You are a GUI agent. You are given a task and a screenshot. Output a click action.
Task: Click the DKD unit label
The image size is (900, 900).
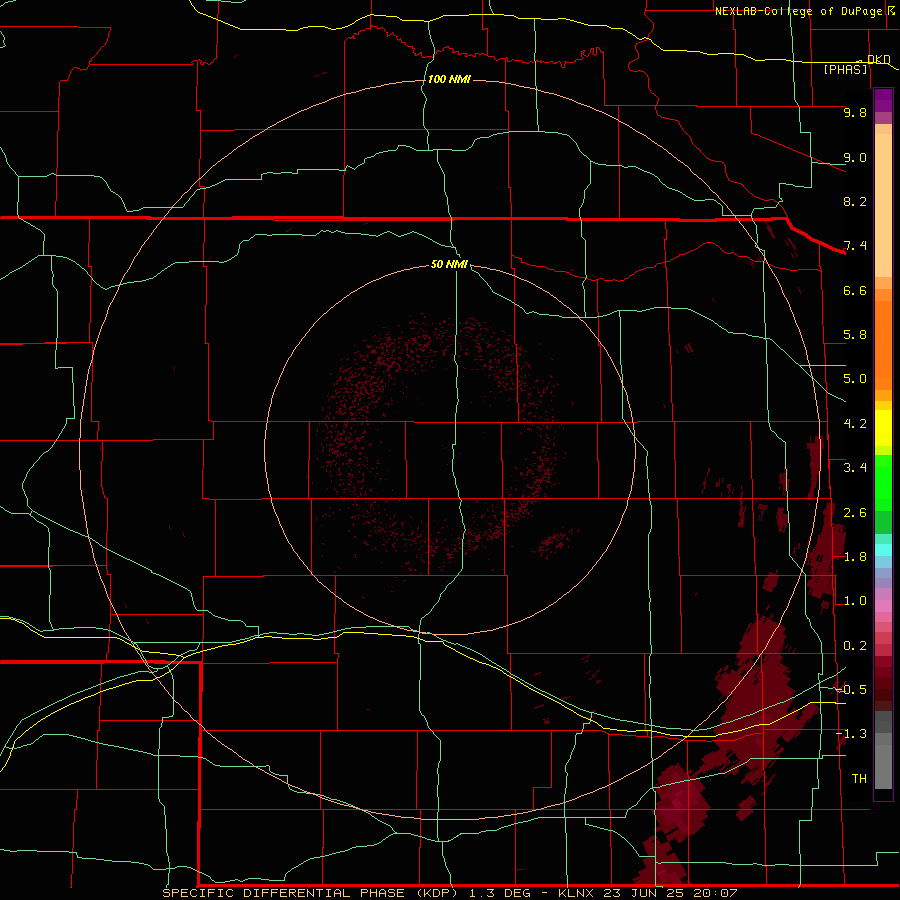879,59
